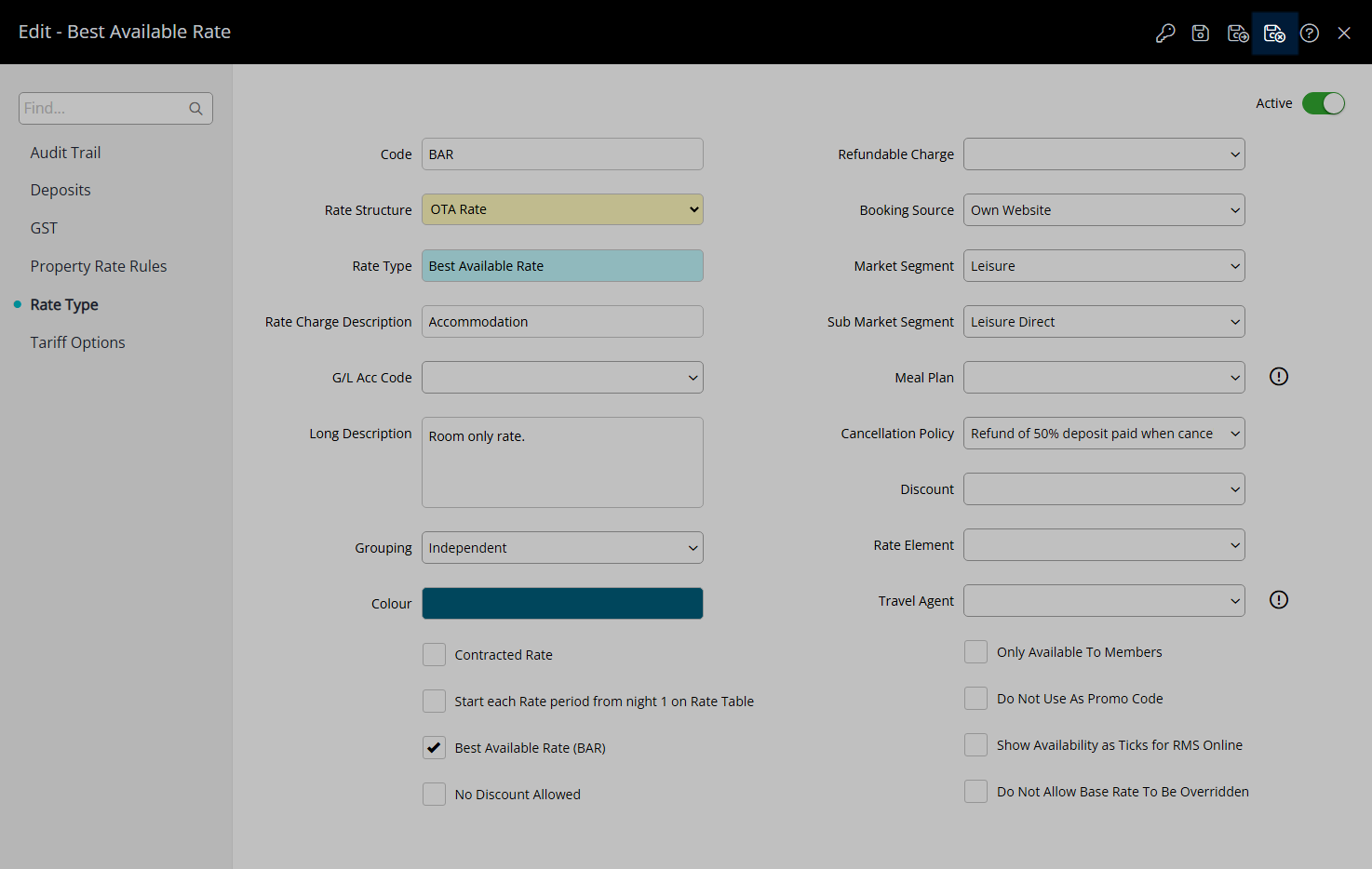Click the highlighted Save and exit icon
This screenshot has height=869, width=1372.
click(1274, 33)
